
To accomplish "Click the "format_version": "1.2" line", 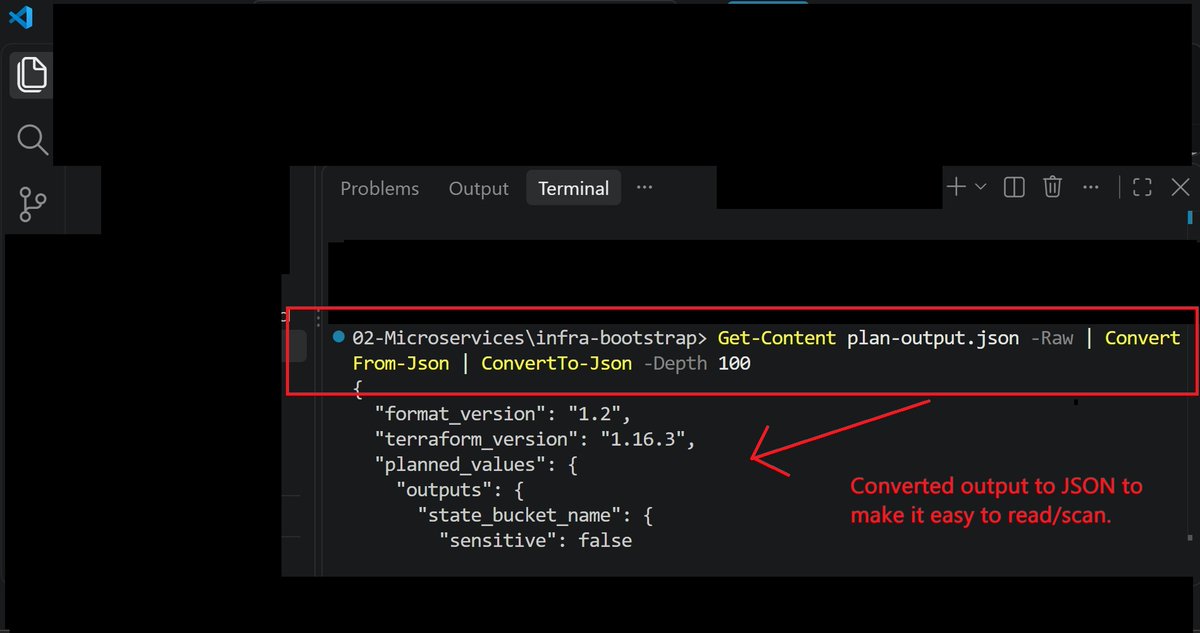I will click(x=503, y=412).
